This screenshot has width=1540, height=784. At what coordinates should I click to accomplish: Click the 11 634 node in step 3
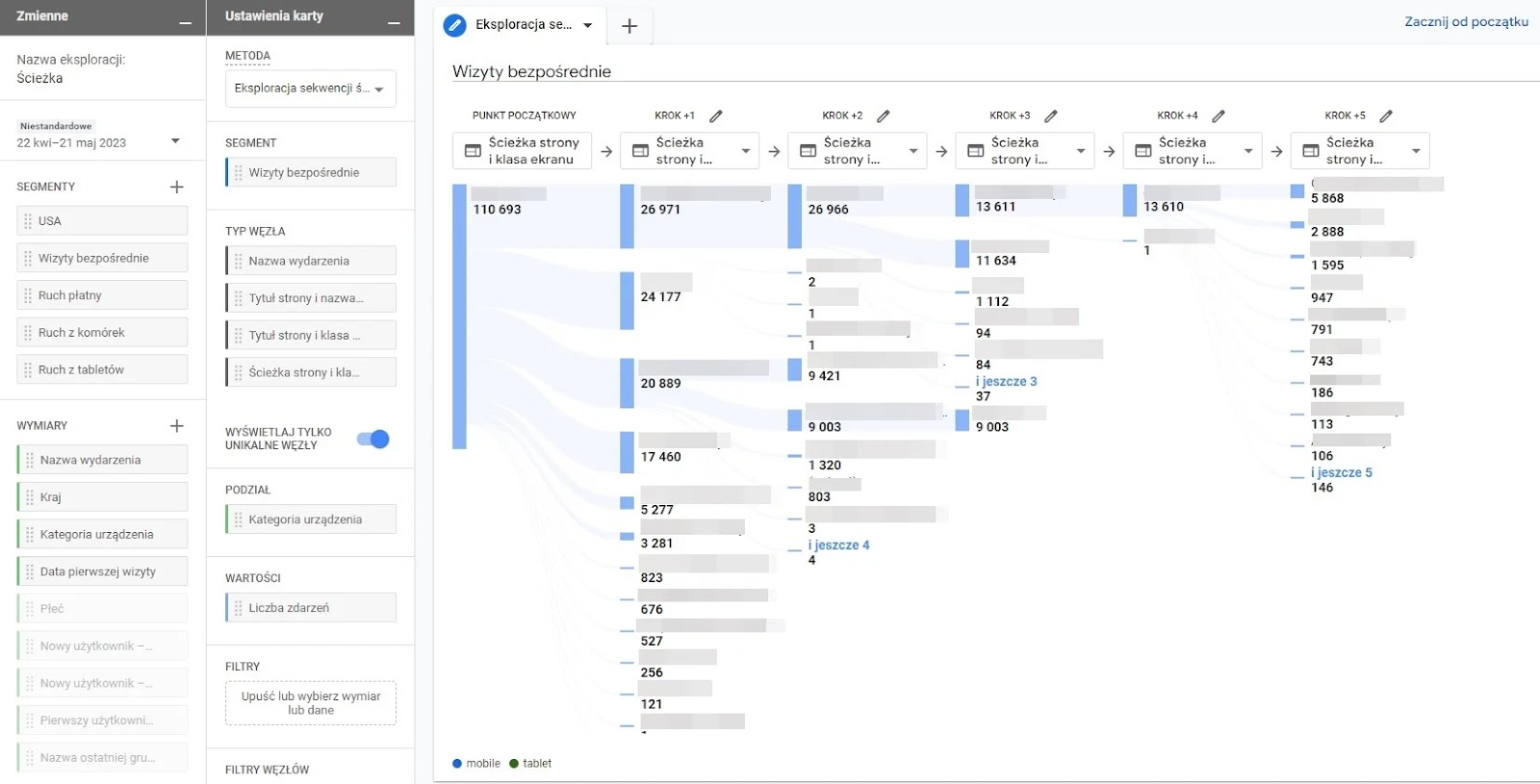(x=962, y=254)
